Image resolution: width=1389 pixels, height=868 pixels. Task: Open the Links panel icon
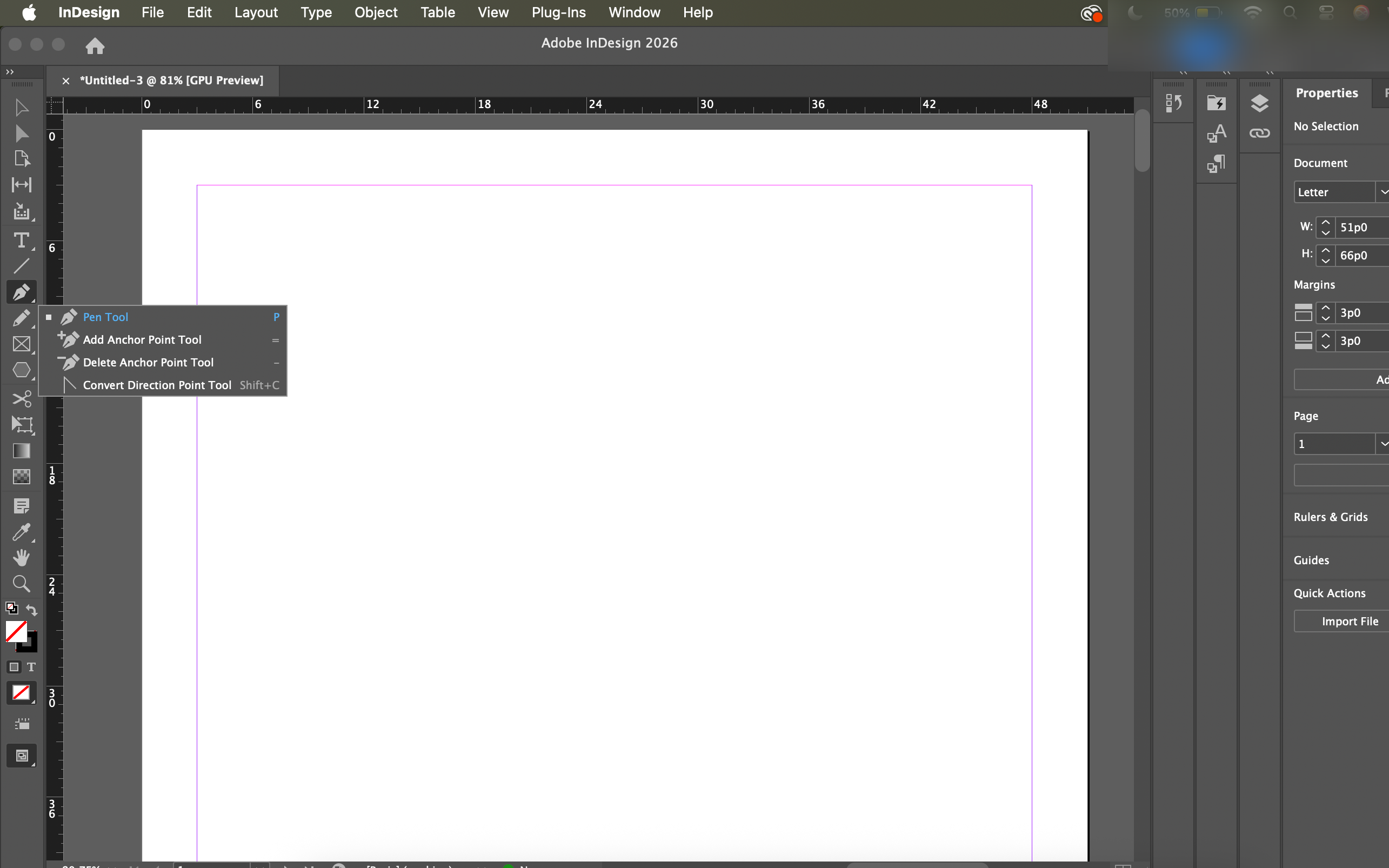point(1259,133)
